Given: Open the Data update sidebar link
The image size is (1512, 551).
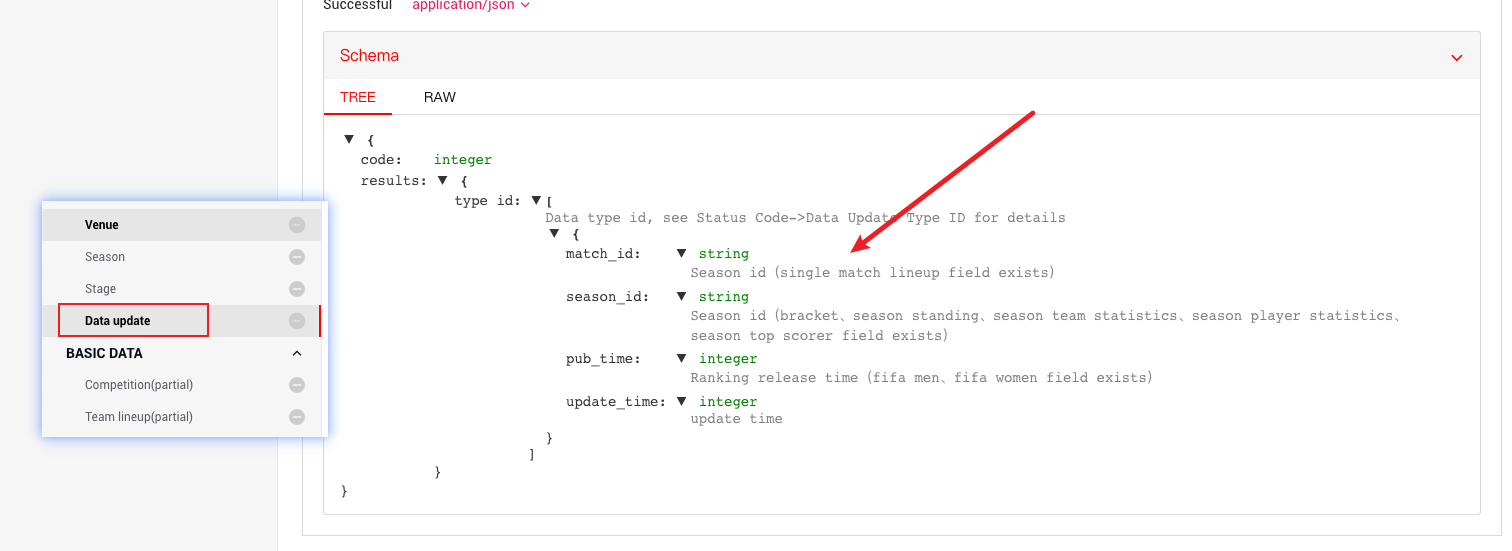Looking at the screenshot, I should pyautogui.click(x=118, y=321).
